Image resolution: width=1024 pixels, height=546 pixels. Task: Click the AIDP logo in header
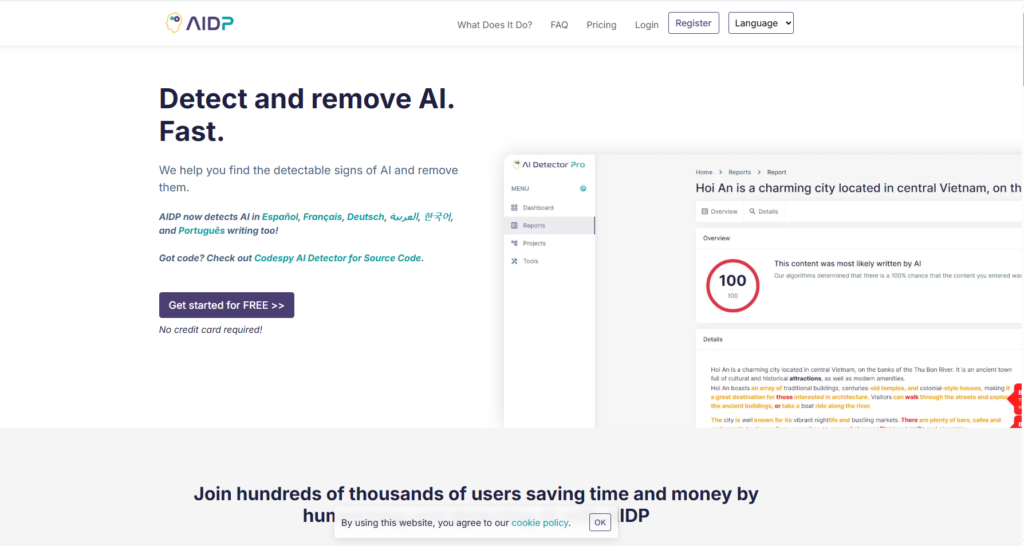tap(199, 23)
